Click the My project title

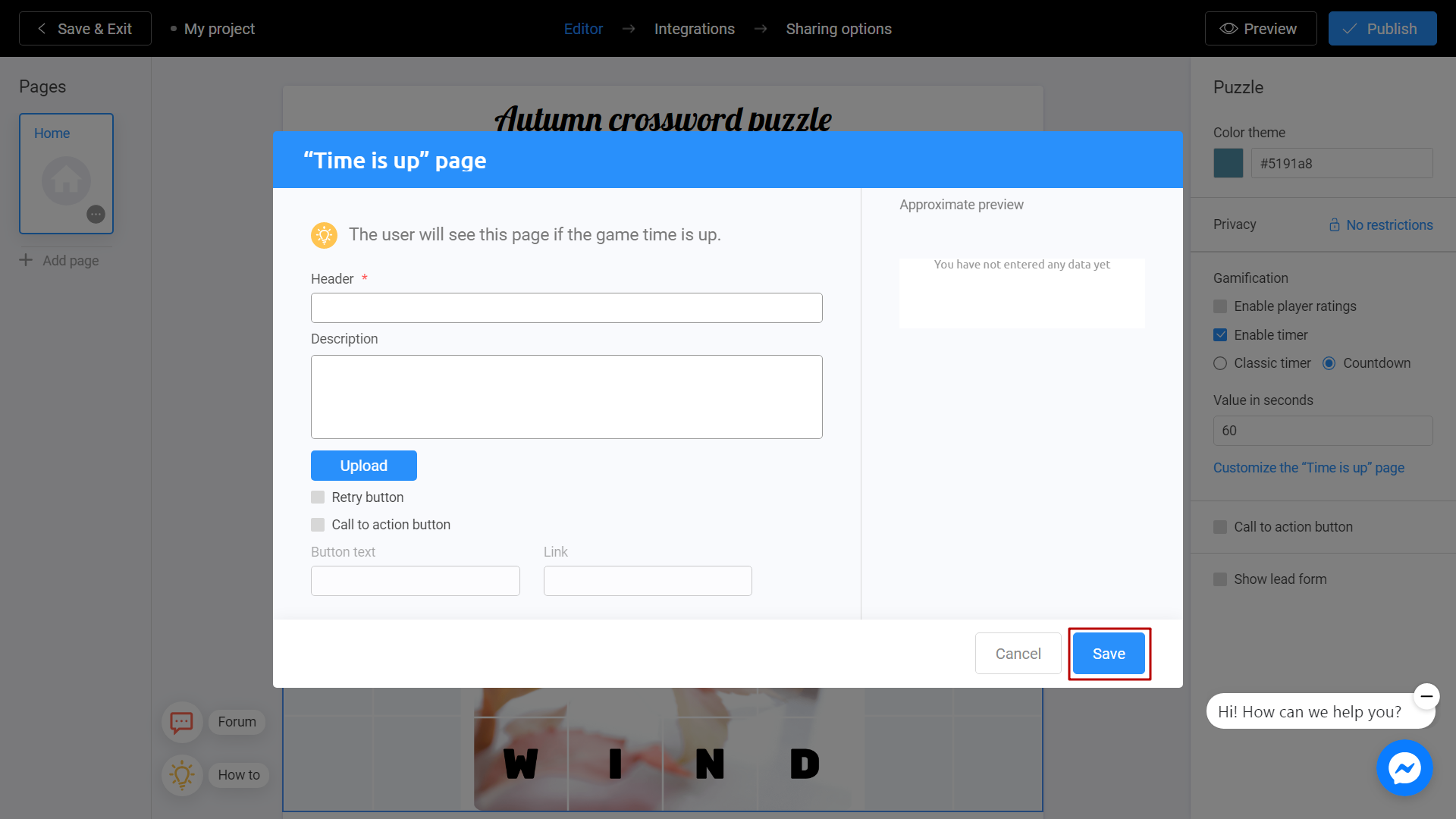click(x=219, y=29)
